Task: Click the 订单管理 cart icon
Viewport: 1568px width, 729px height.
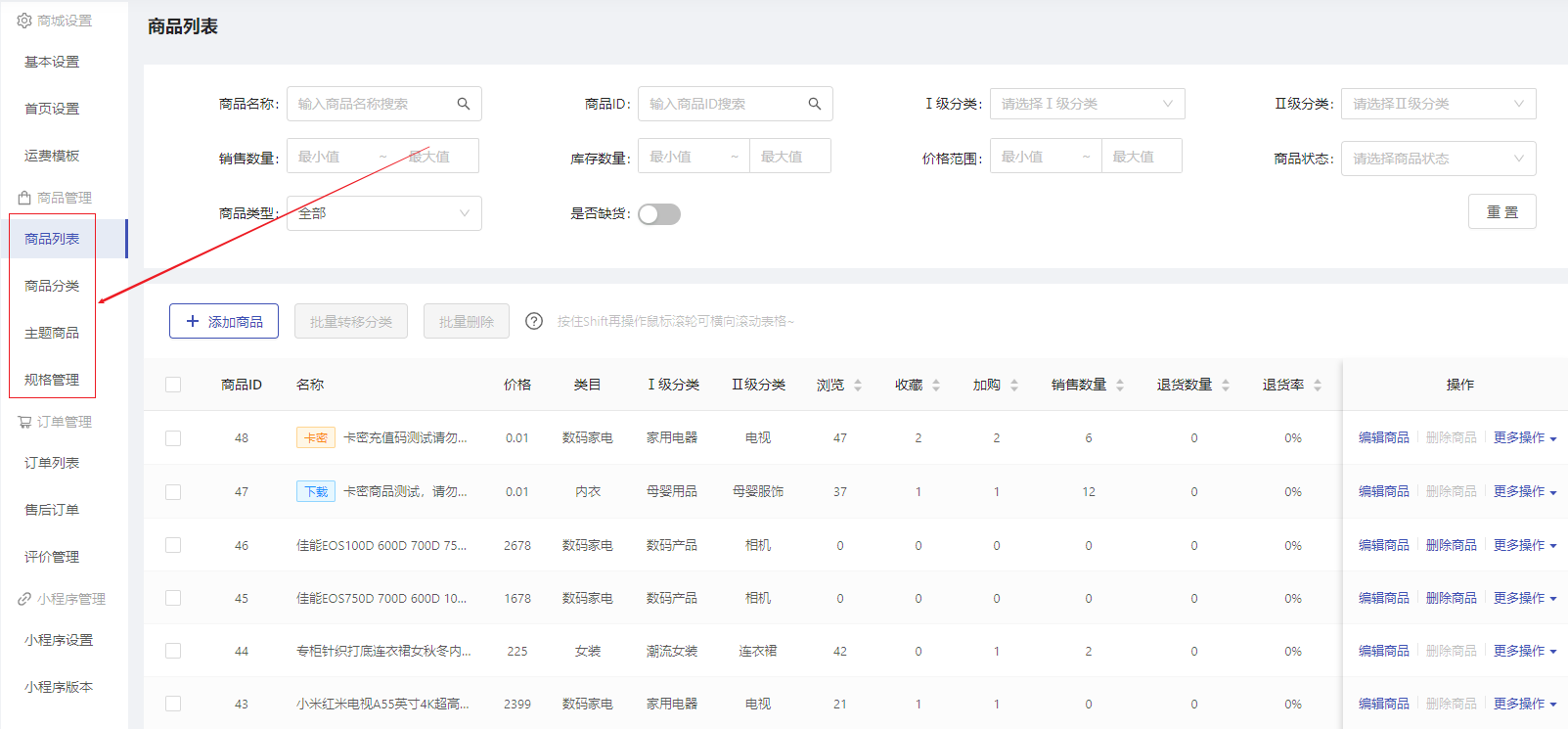Action: 24,422
